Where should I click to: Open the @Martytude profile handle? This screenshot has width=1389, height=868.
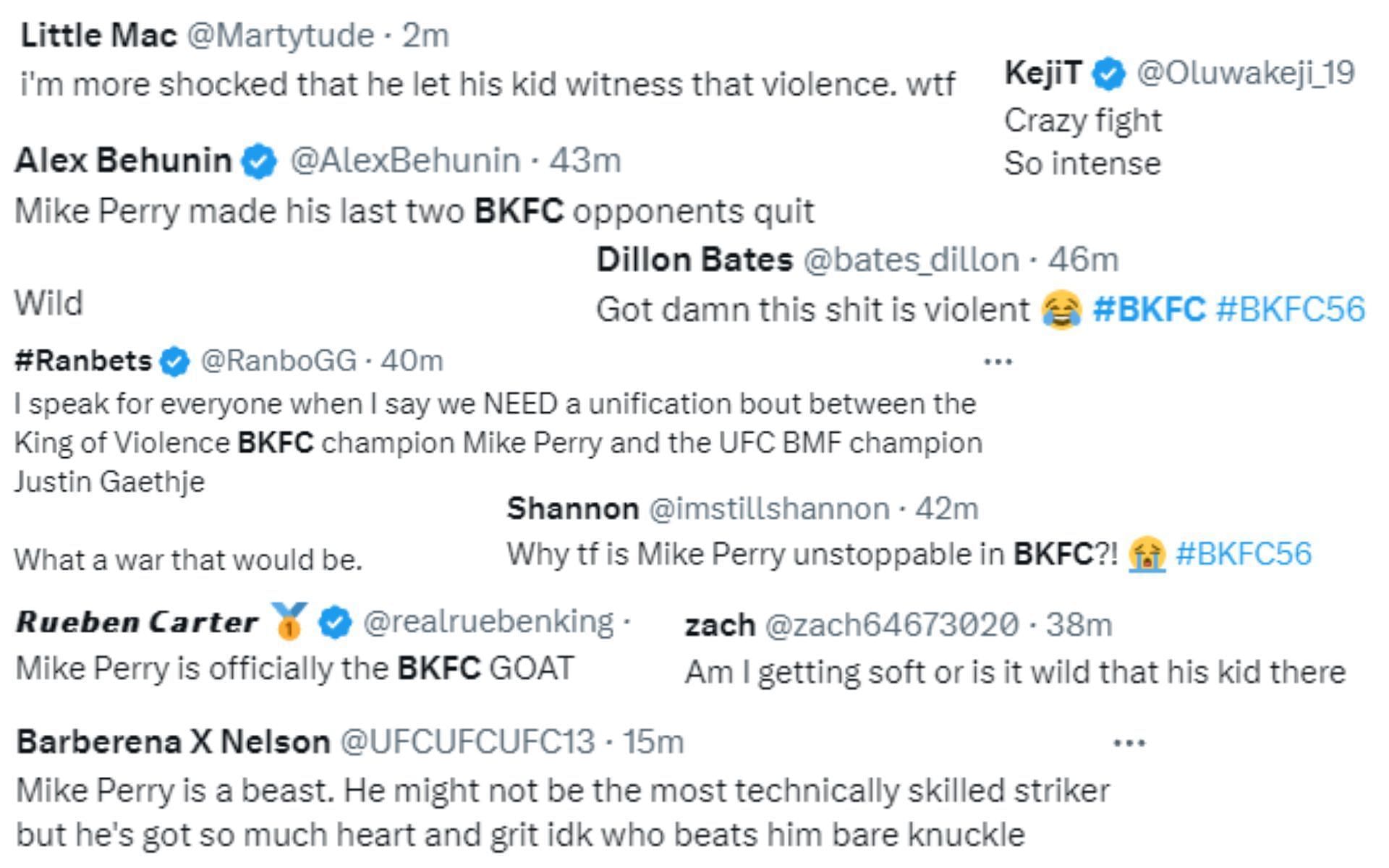(280, 35)
